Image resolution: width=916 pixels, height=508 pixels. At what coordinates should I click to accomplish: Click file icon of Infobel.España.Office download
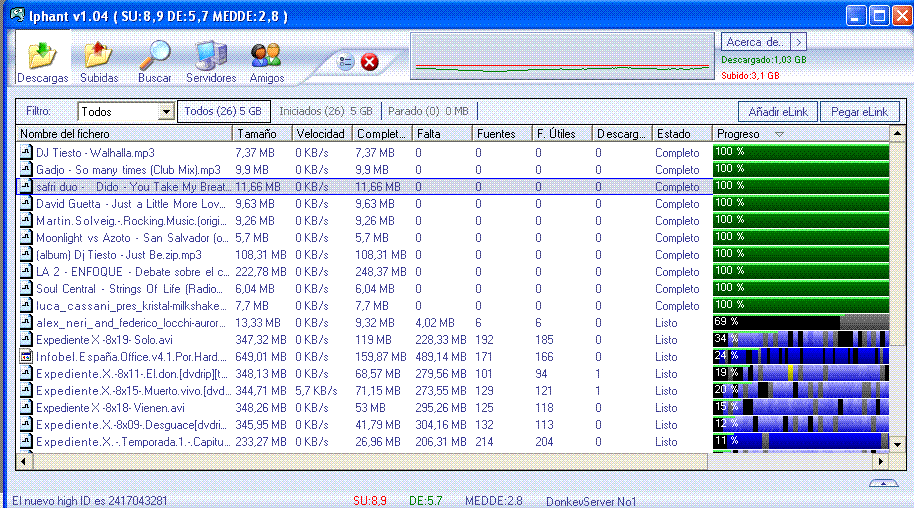(x=26, y=357)
